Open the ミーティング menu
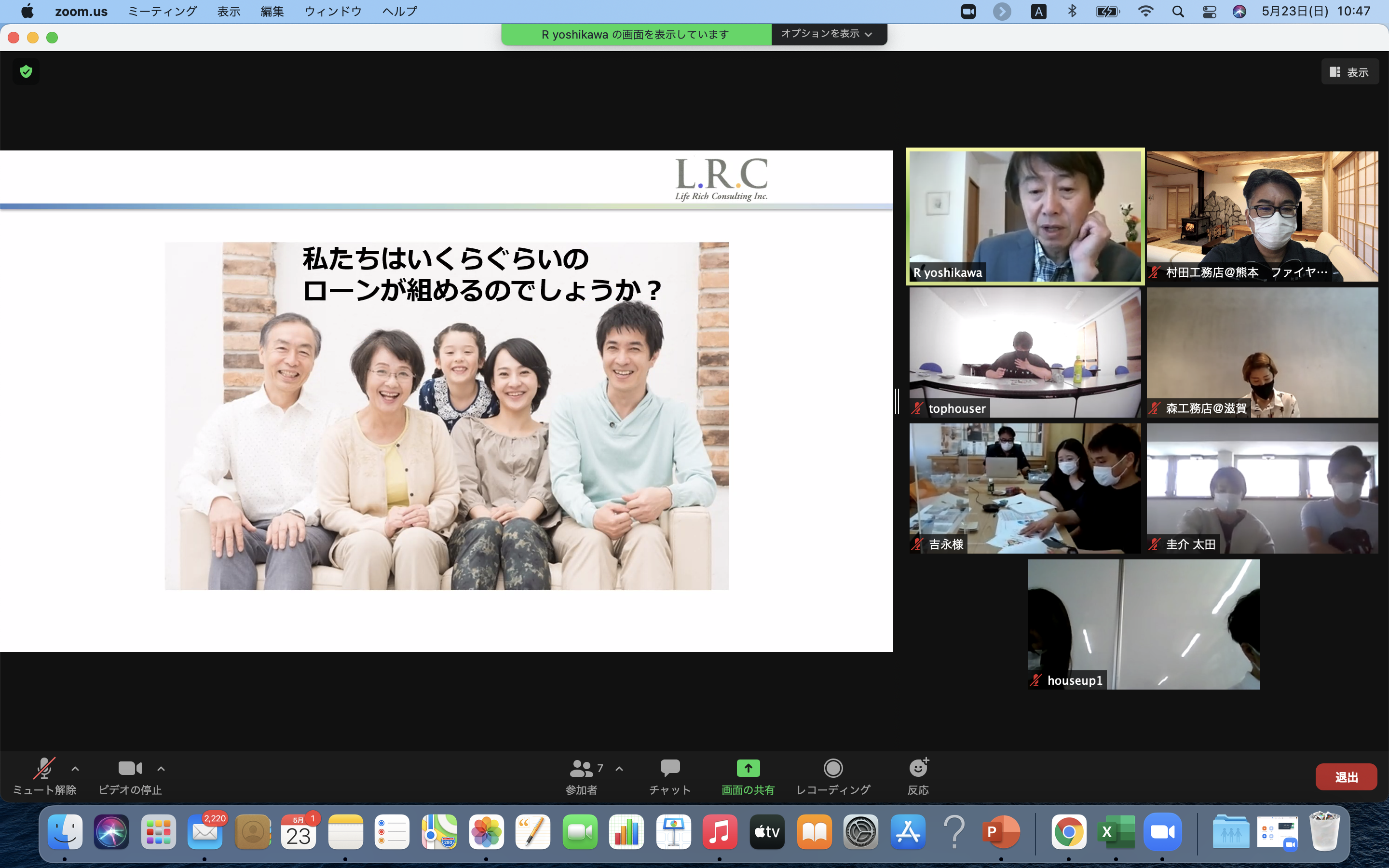This screenshot has width=1389, height=868. (x=162, y=12)
